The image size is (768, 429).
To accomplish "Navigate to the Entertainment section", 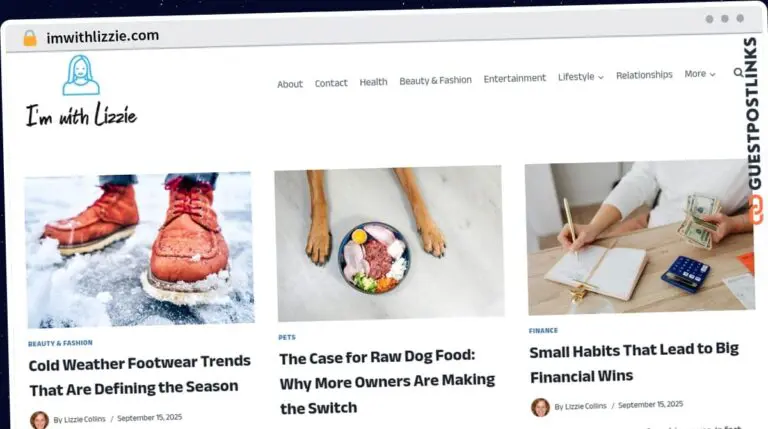I will [x=514, y=78].
